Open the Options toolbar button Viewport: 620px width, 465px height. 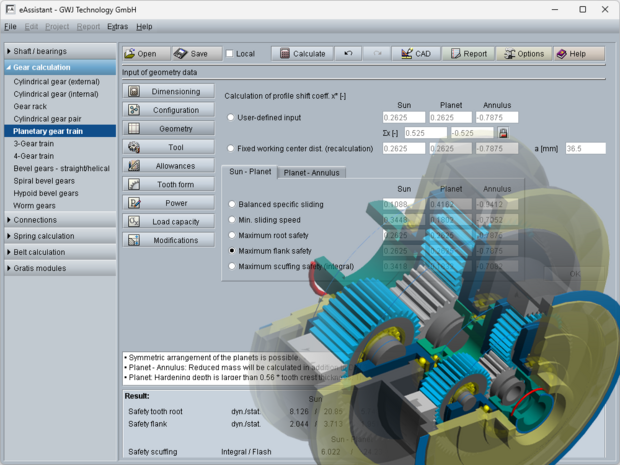522,54
